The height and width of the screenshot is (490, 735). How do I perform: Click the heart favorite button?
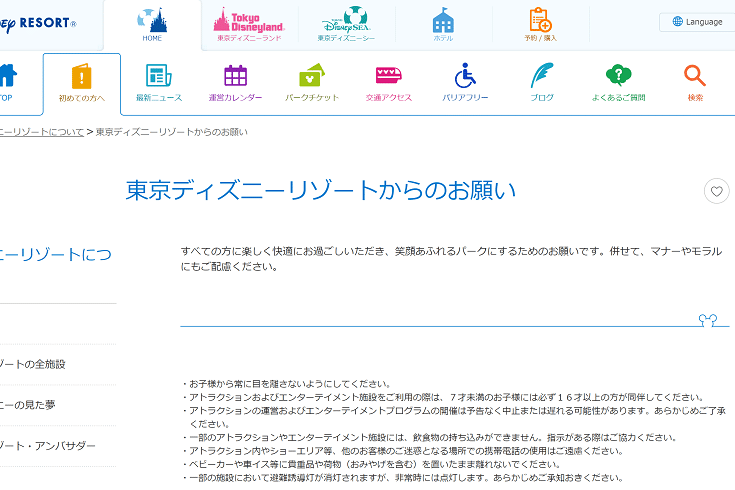click(x=716, y=191)
